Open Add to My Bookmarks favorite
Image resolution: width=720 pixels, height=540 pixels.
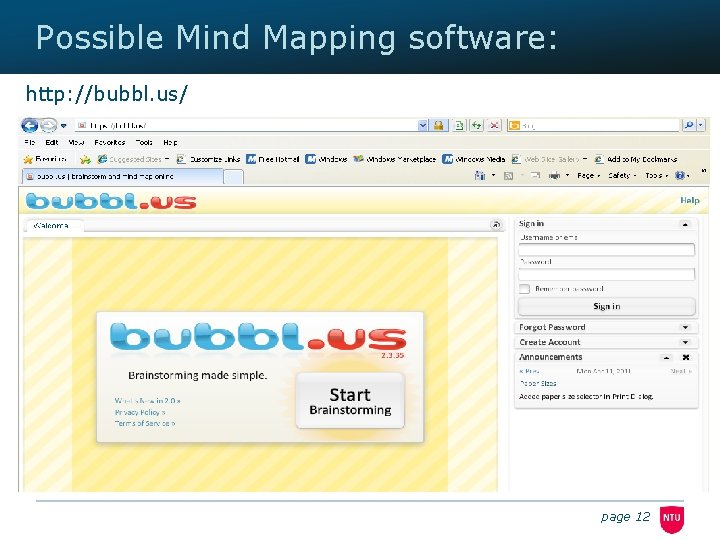coord(636,159)
